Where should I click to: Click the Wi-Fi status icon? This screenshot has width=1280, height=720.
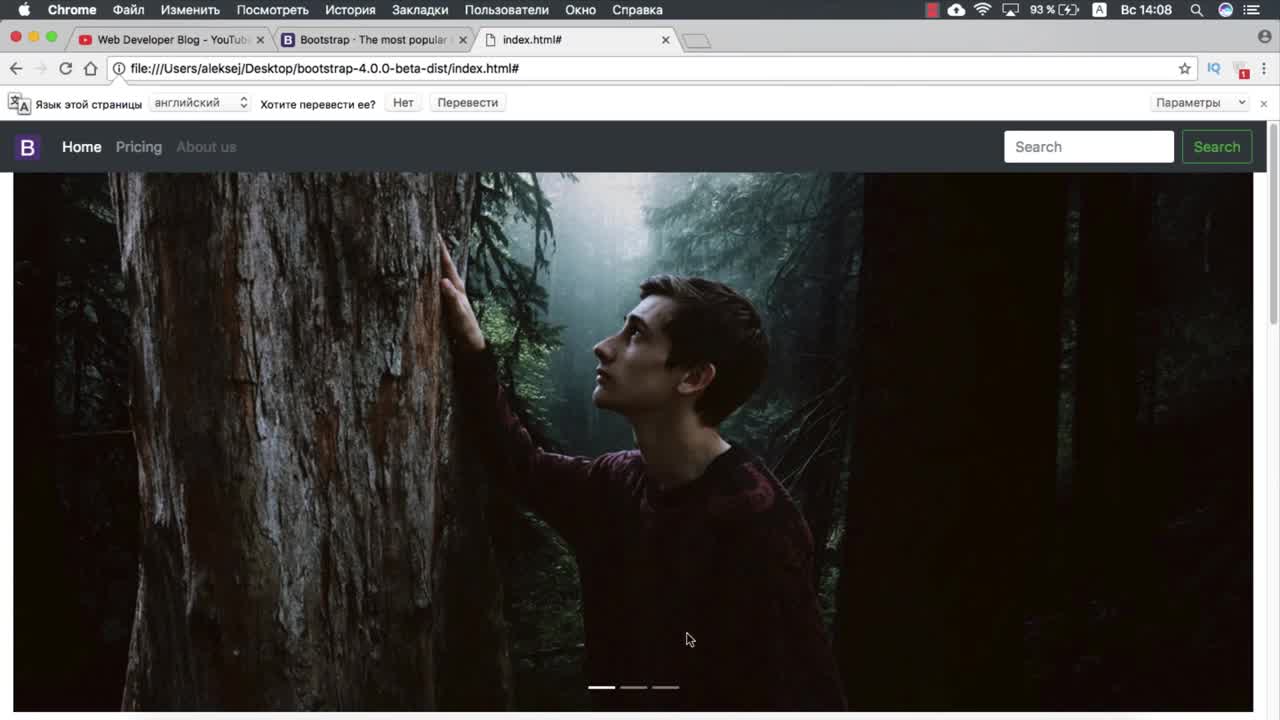pos(982,10)
